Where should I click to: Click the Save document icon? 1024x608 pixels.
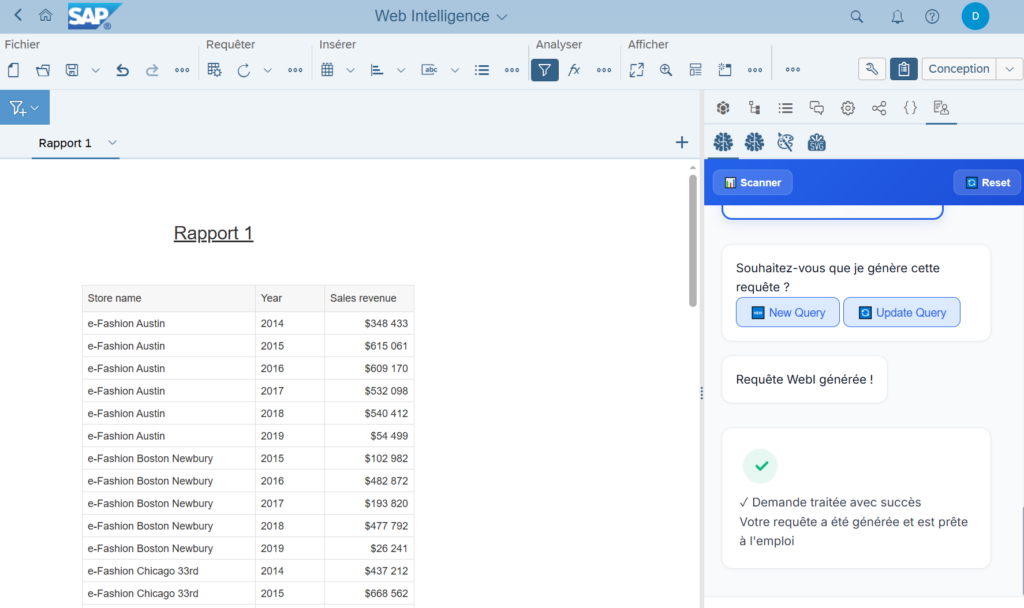click(72, 70)
